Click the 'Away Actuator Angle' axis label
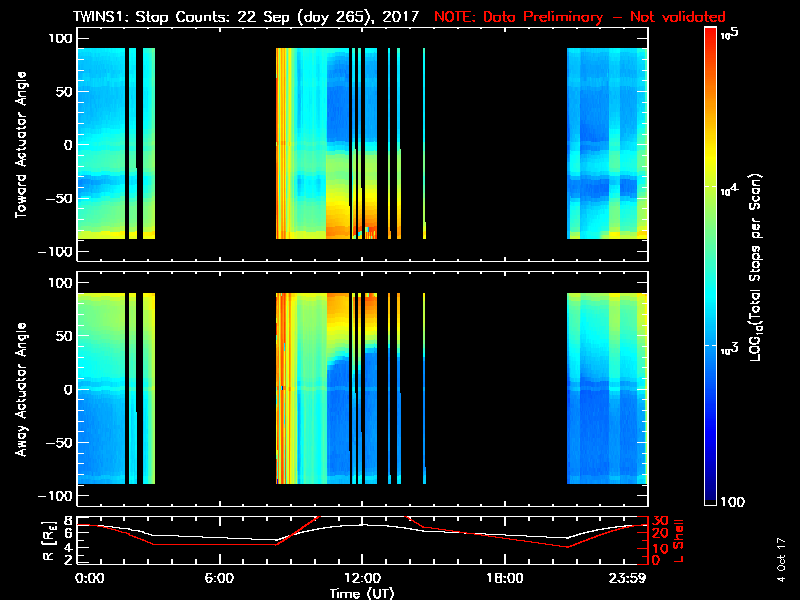 pos(19,389)
